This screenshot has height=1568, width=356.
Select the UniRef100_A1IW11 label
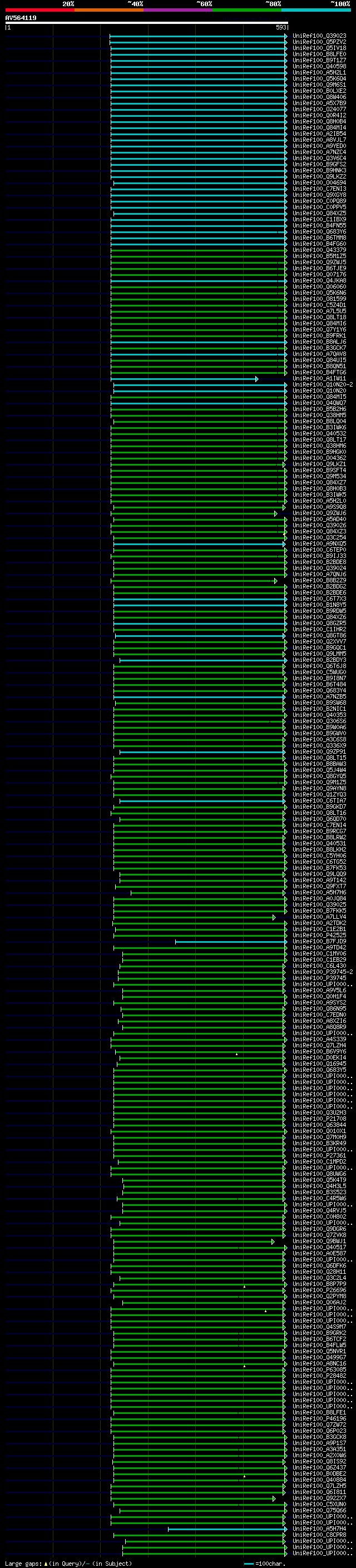pyautogui.click(x=319, y=379)
